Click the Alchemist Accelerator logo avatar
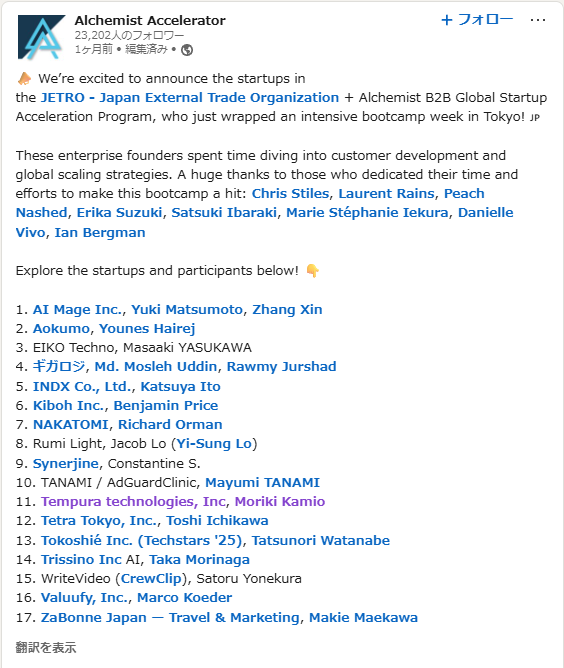The height and width of the screenshot is (668, 564). click(x=41, y=37)
